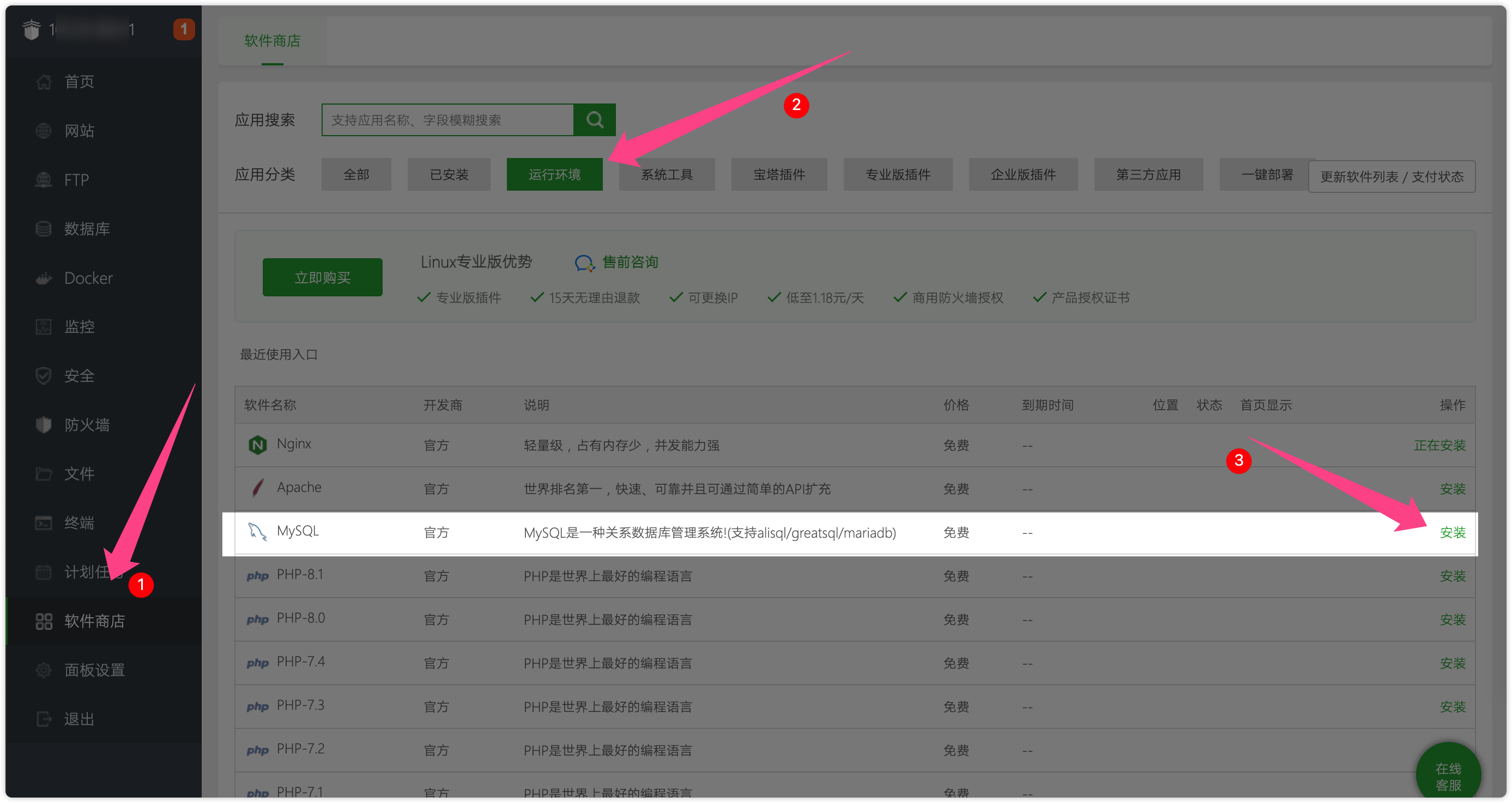Click the 价格 column header
1512x803 pixels.
tap(956, 405)
